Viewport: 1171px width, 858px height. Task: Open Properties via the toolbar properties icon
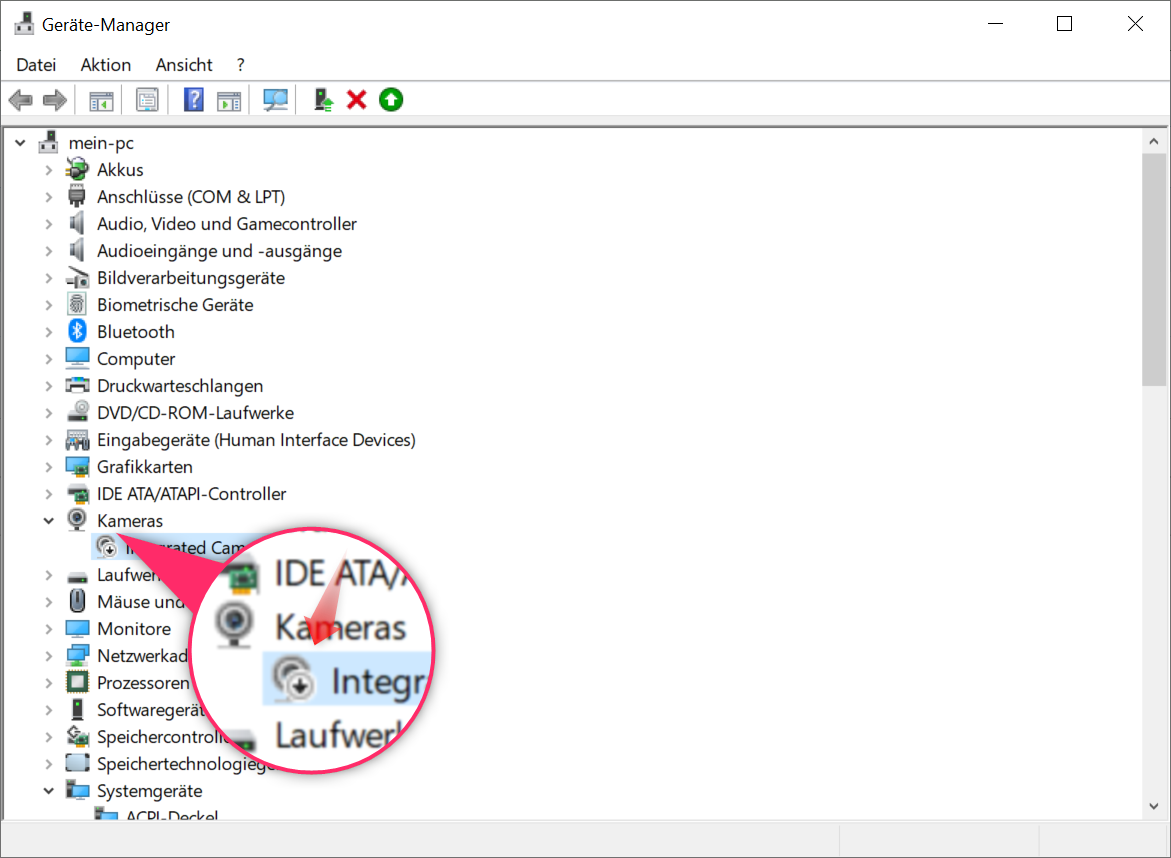147,100
